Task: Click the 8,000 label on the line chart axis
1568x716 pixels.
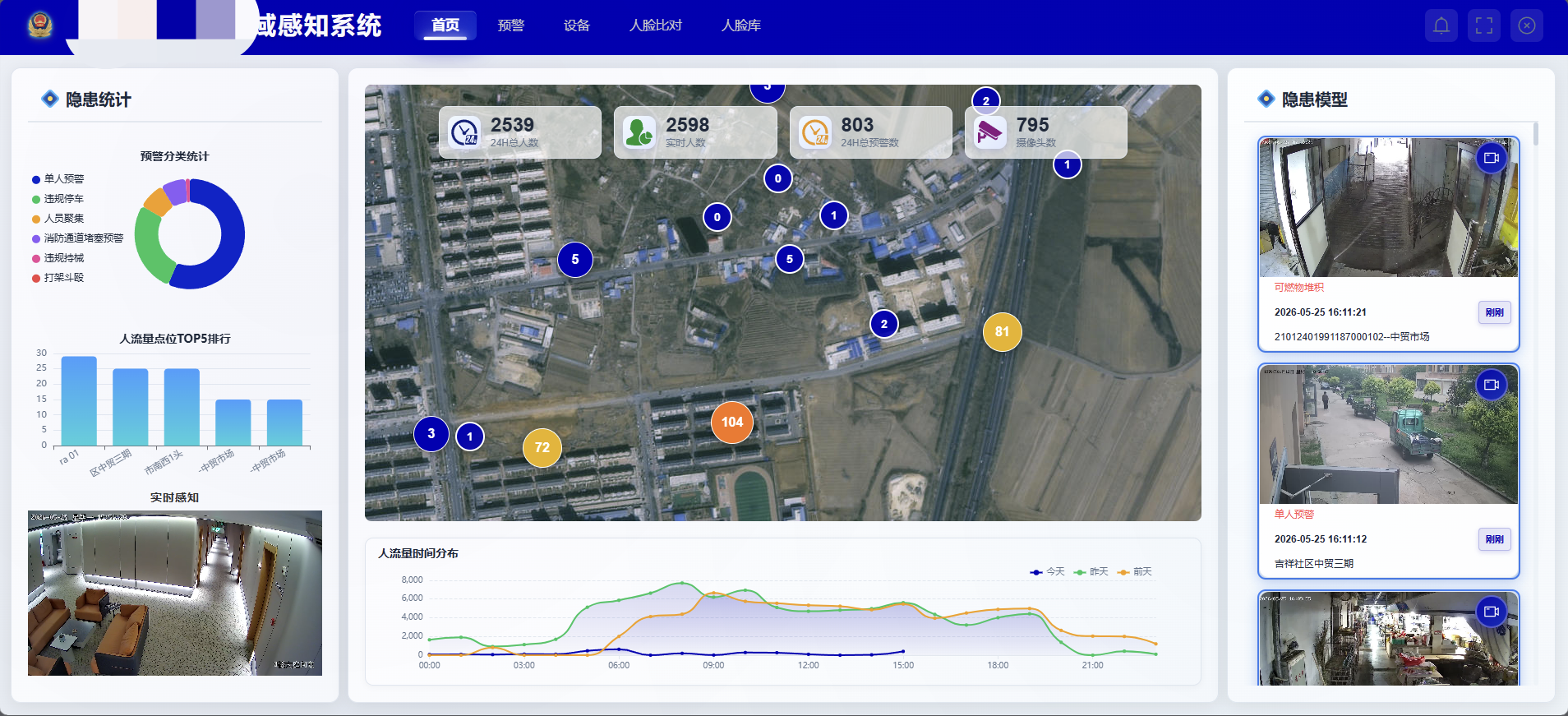Action: coord(412,580)
